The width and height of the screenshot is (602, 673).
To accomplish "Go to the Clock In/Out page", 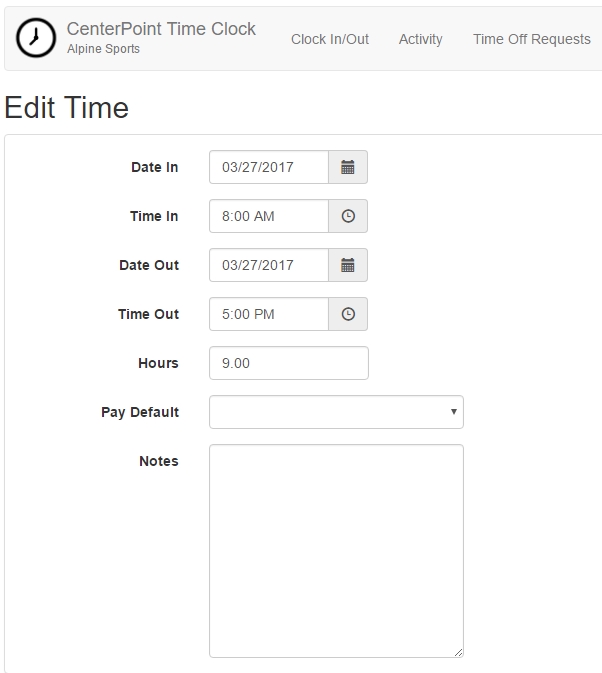I will (330, 39).
